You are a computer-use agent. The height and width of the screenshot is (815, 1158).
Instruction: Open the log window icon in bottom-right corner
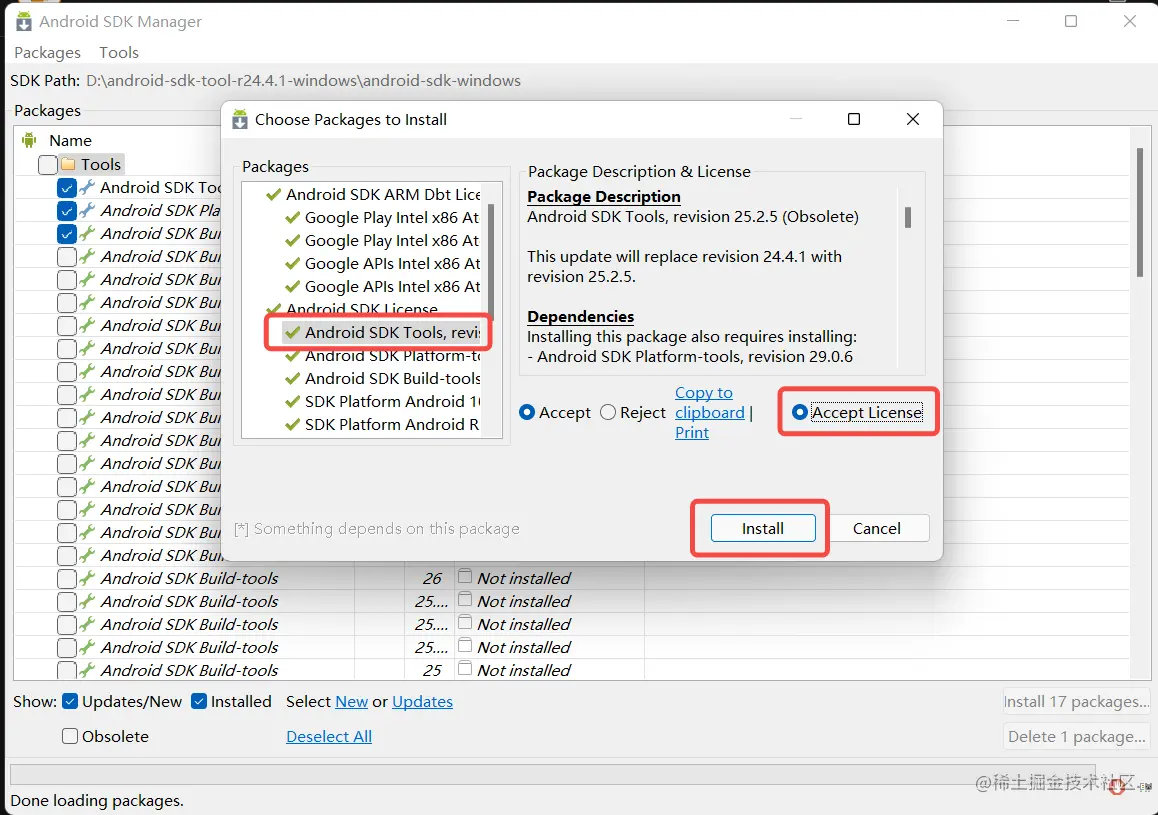click(x=1145, y=787)
